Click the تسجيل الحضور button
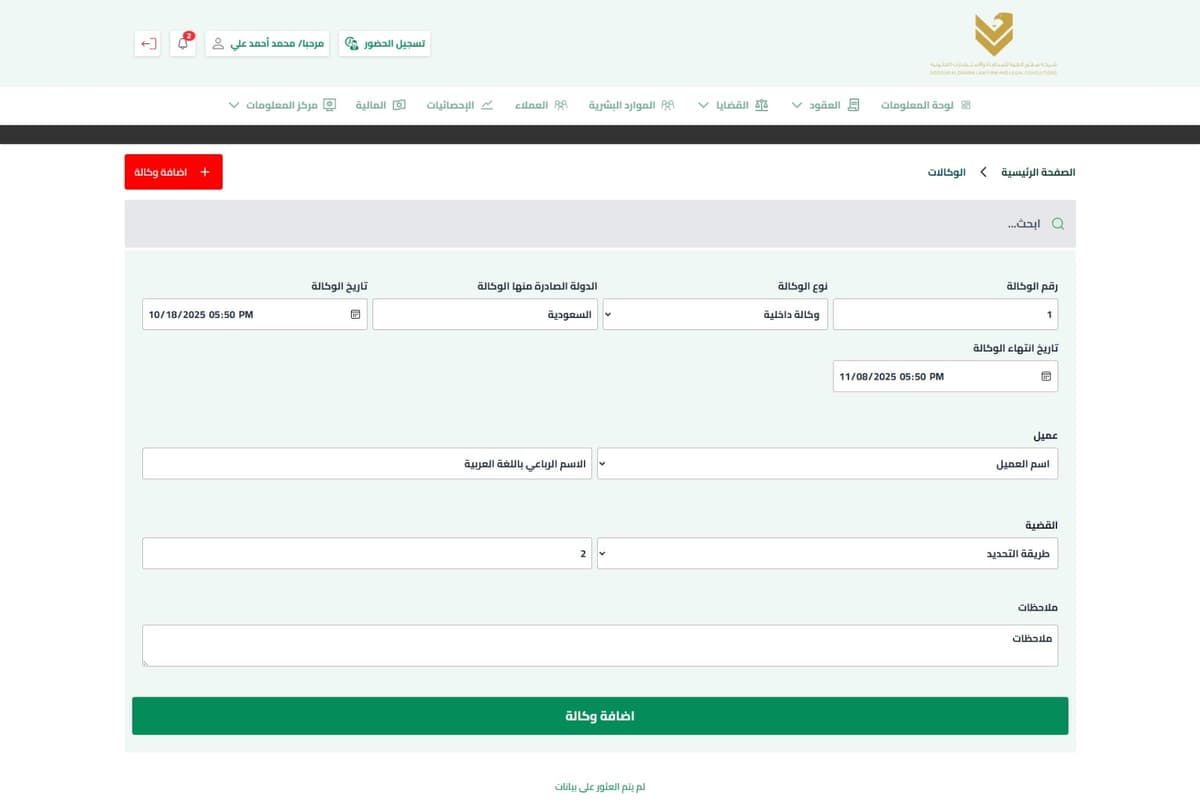 (384, 44)
